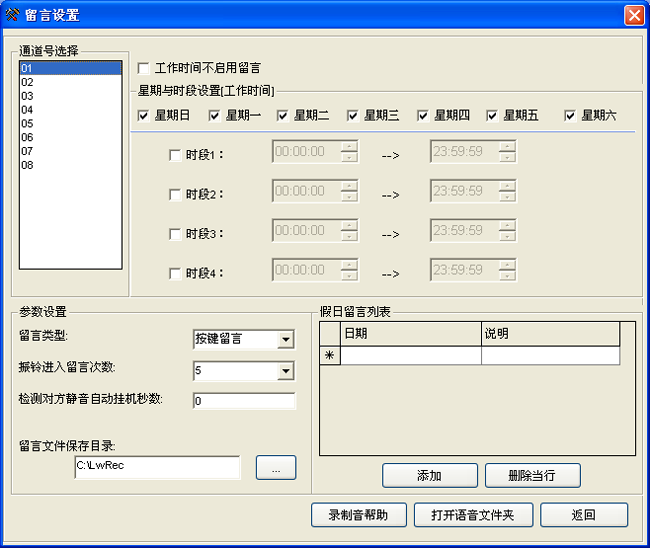Click the hammer icon in title bar
The width and height of the screenshot is (650, 548).
(x=12, y=15)
